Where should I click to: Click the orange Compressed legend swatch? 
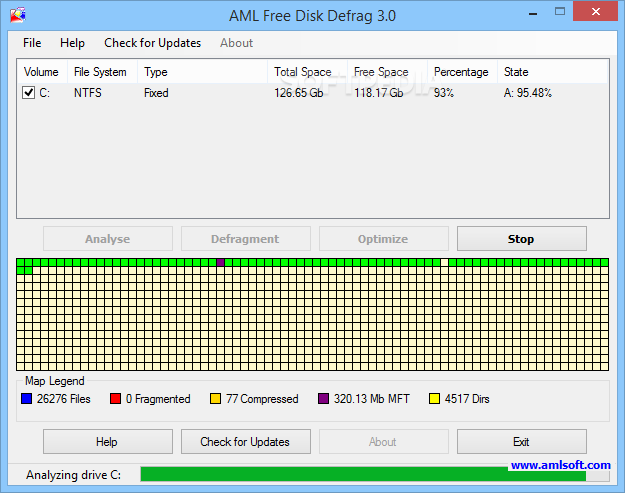215,399
